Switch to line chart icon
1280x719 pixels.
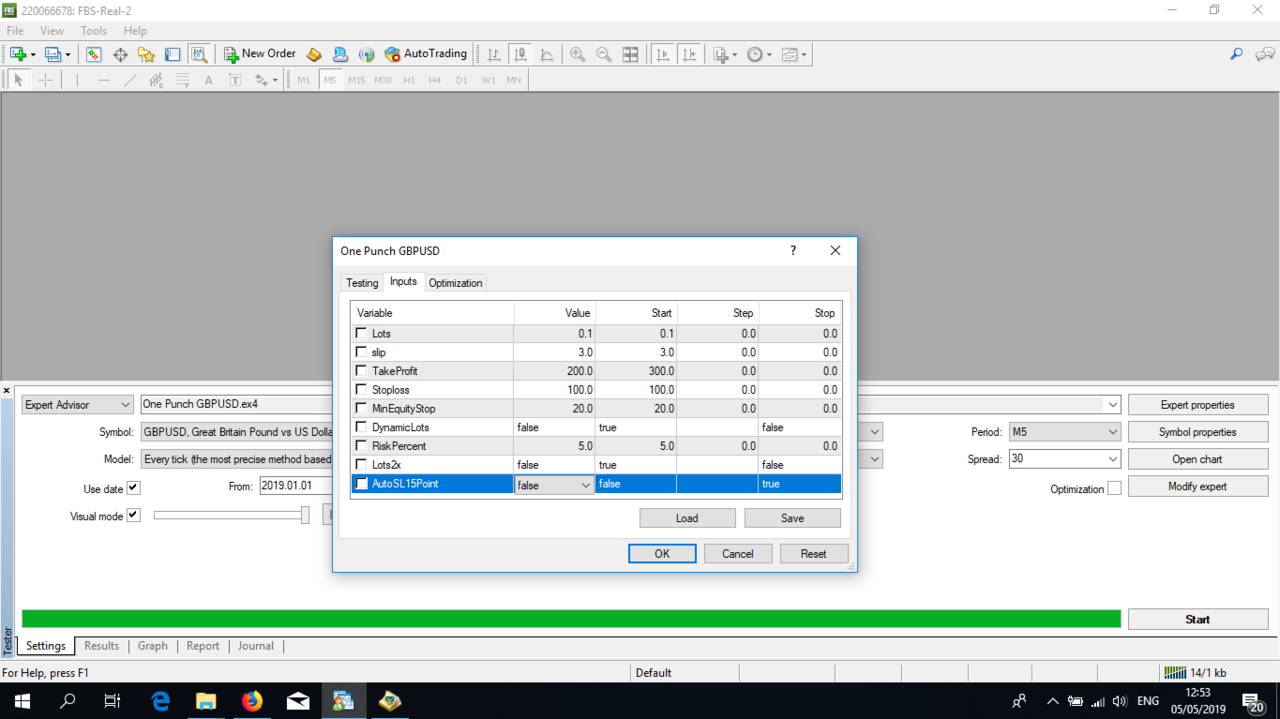coord(547,54)
